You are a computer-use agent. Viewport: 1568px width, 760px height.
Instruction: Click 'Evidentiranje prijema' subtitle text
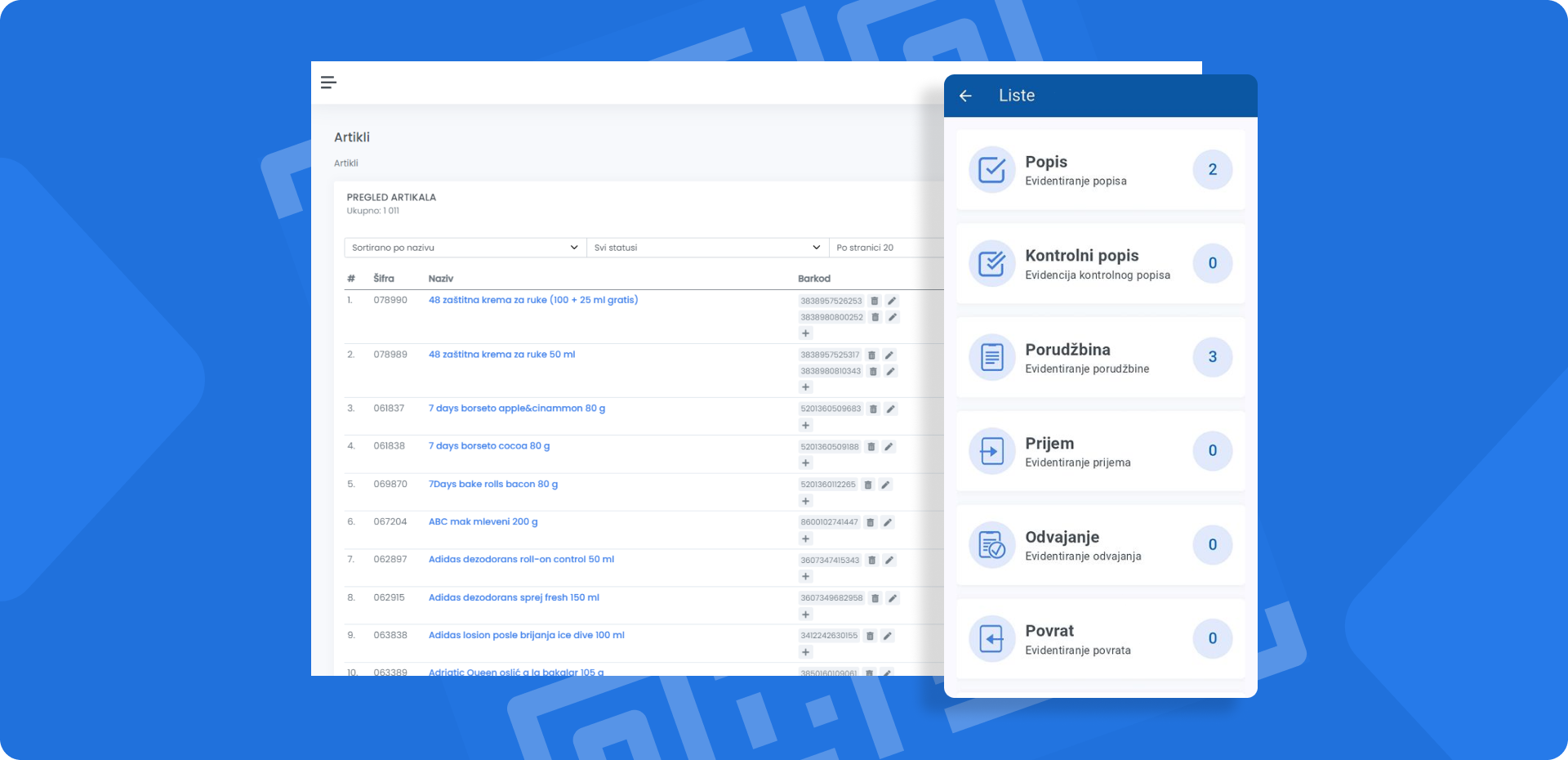click(1078, 463)
